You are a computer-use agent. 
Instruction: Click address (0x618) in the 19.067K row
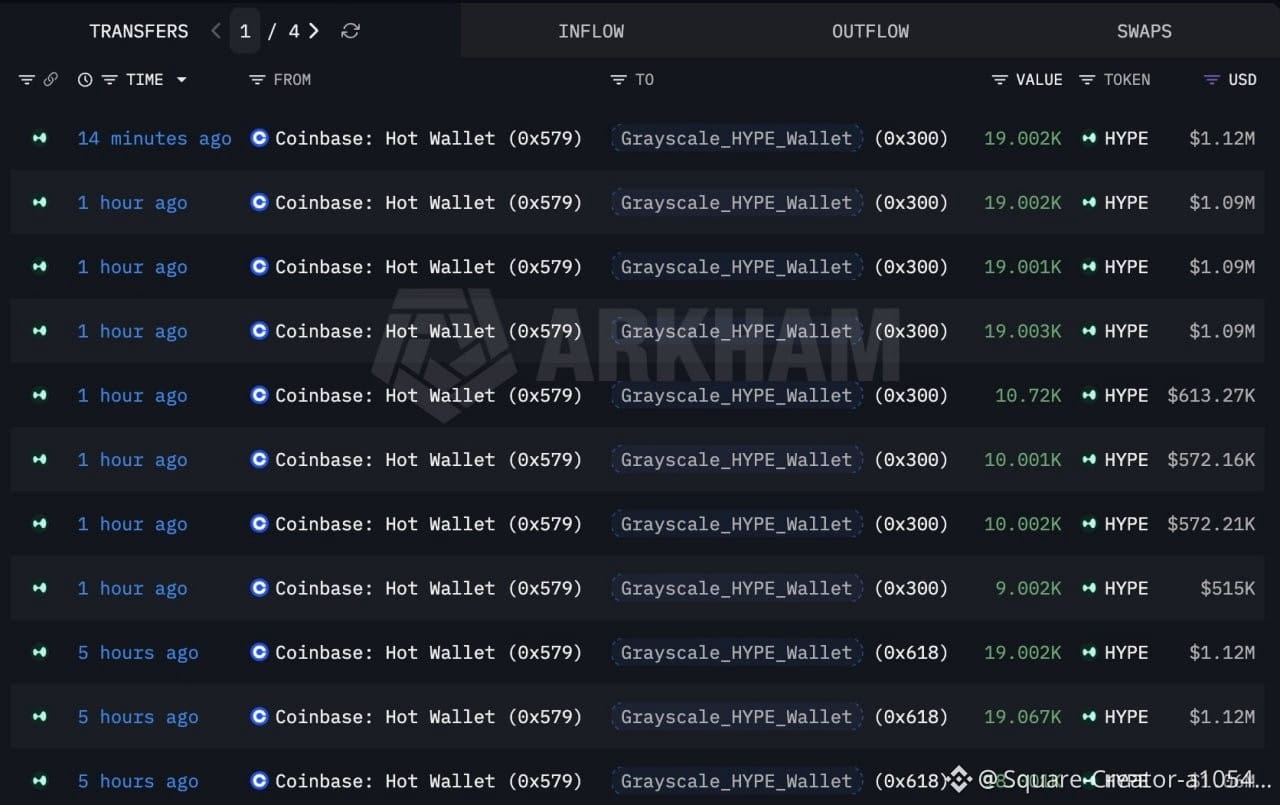coord(911,716)
